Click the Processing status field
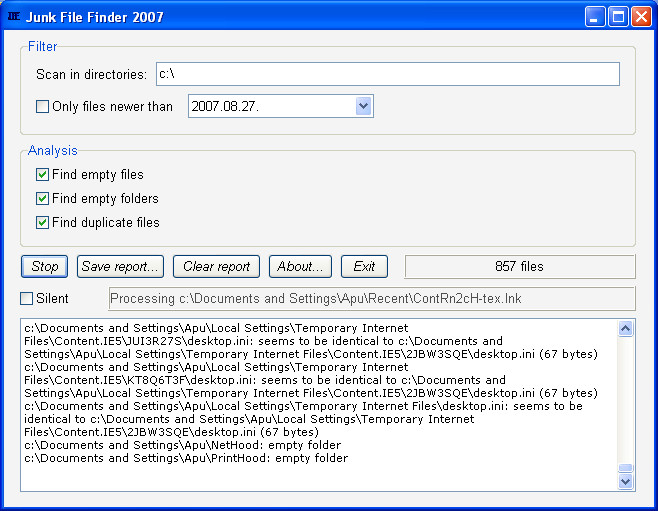 click(372, 298)
